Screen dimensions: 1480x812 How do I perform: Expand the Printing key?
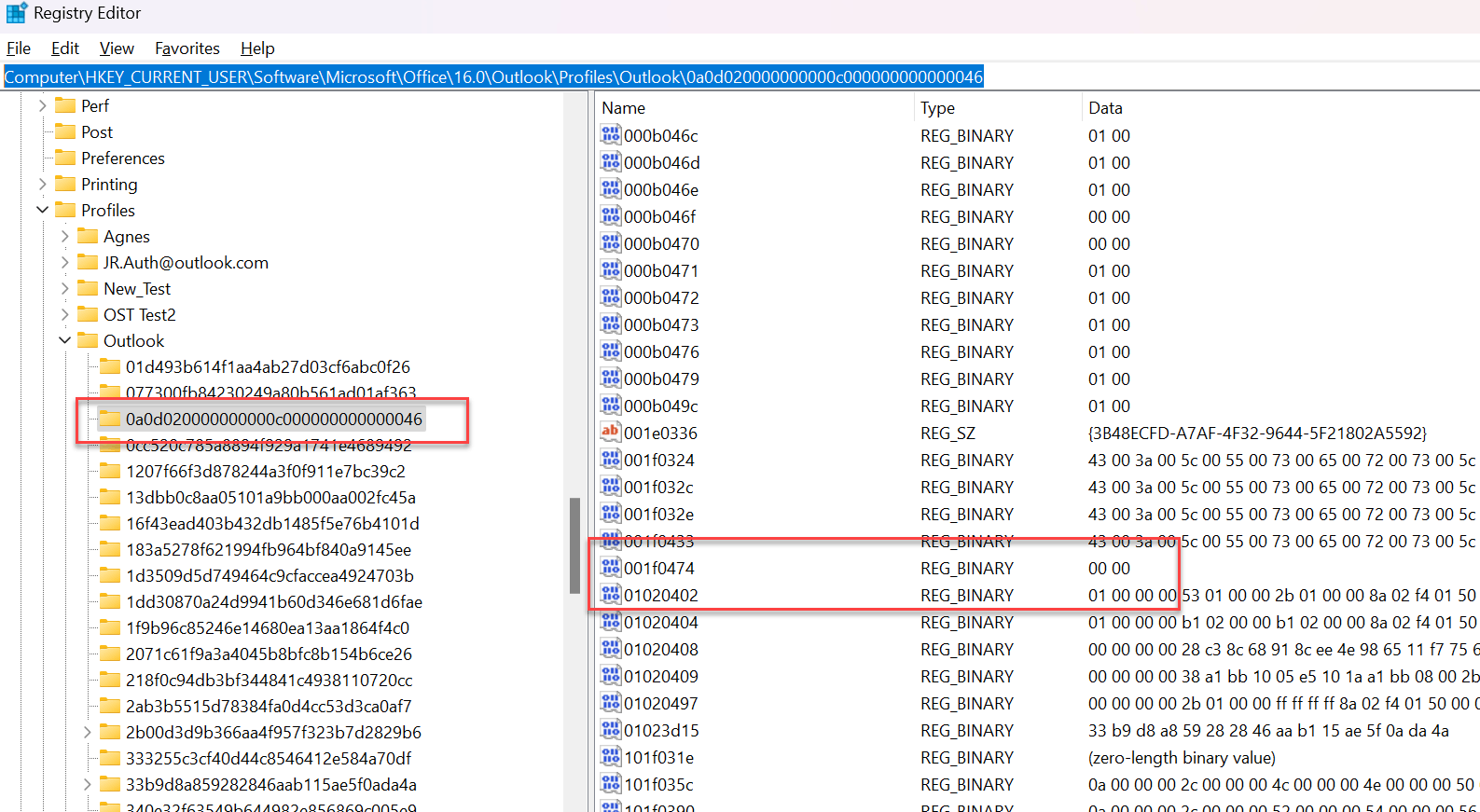point(42,185)
